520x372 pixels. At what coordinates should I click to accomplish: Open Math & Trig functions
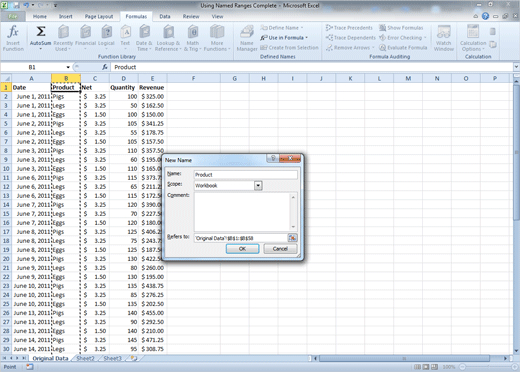[x=193, y=38]
